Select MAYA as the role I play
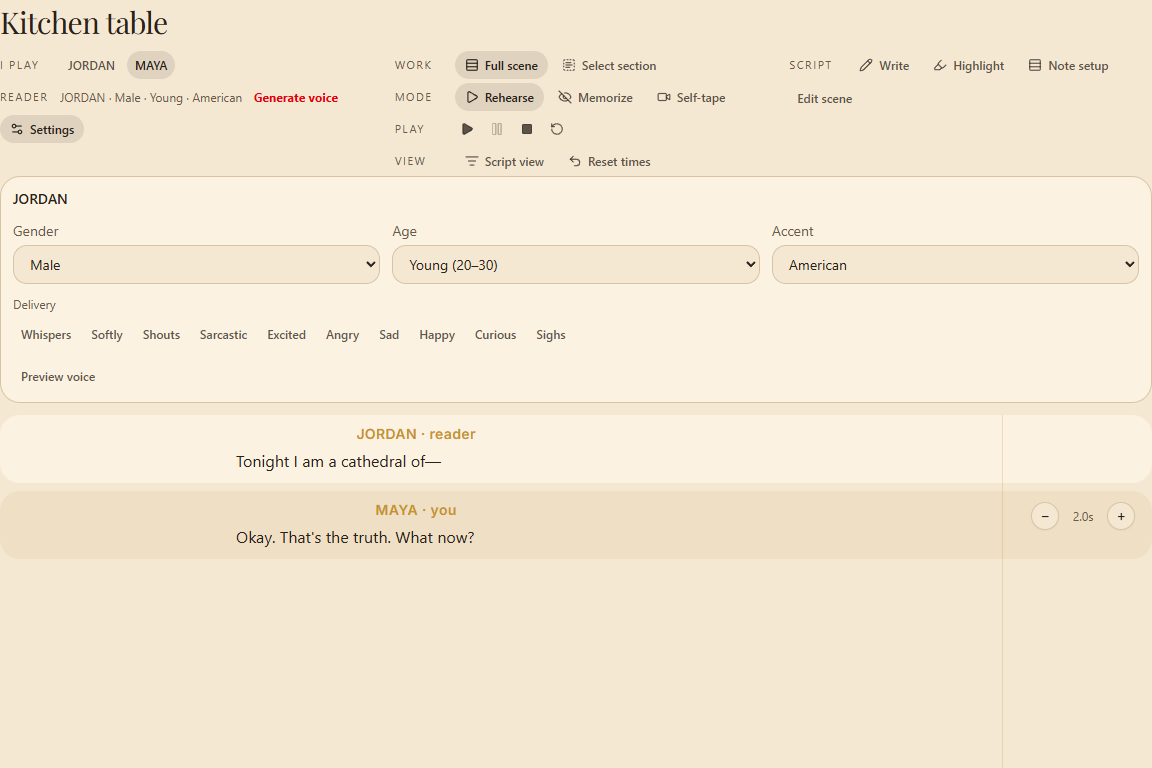The image size is (1152, 768). tap(151, 65)
